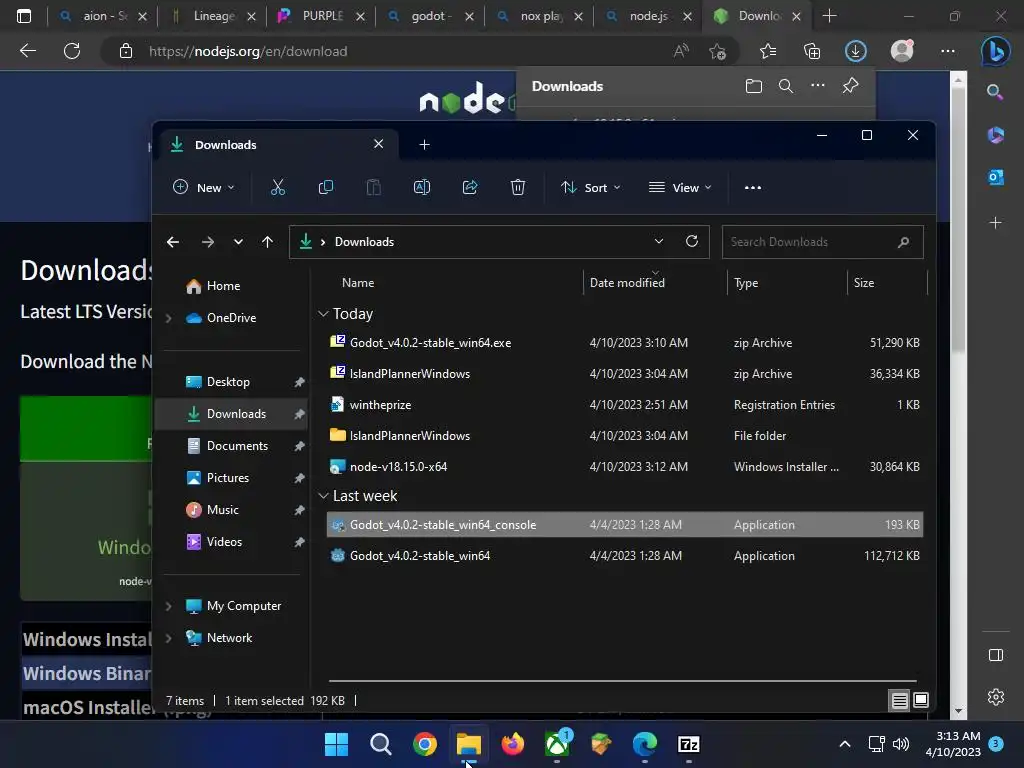This screenshot has width=1024, height=768.
Task: Click Read aloud icon in address bar
Action: [x=681, y=51]
